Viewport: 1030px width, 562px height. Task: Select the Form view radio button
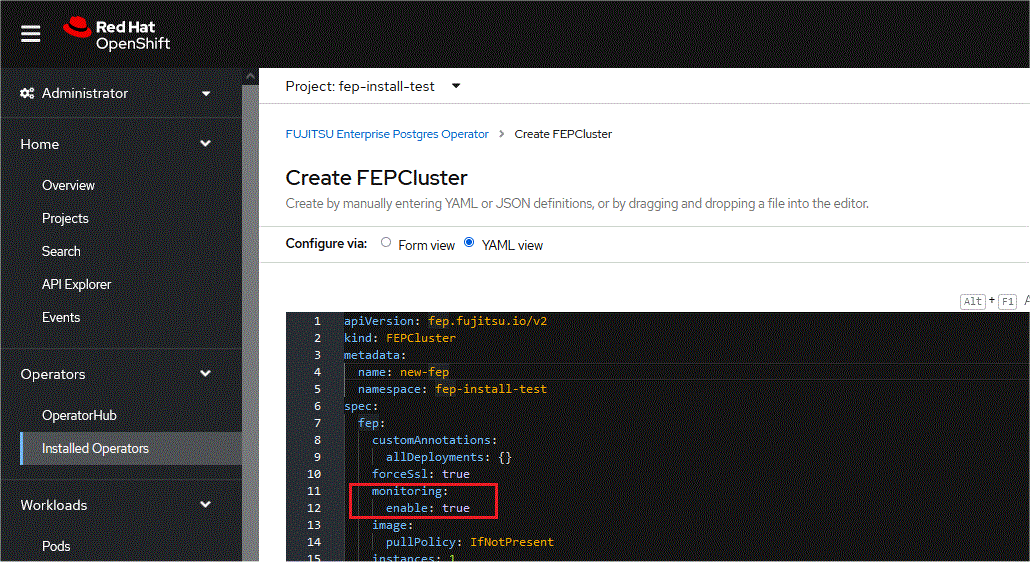pos(386,242)
